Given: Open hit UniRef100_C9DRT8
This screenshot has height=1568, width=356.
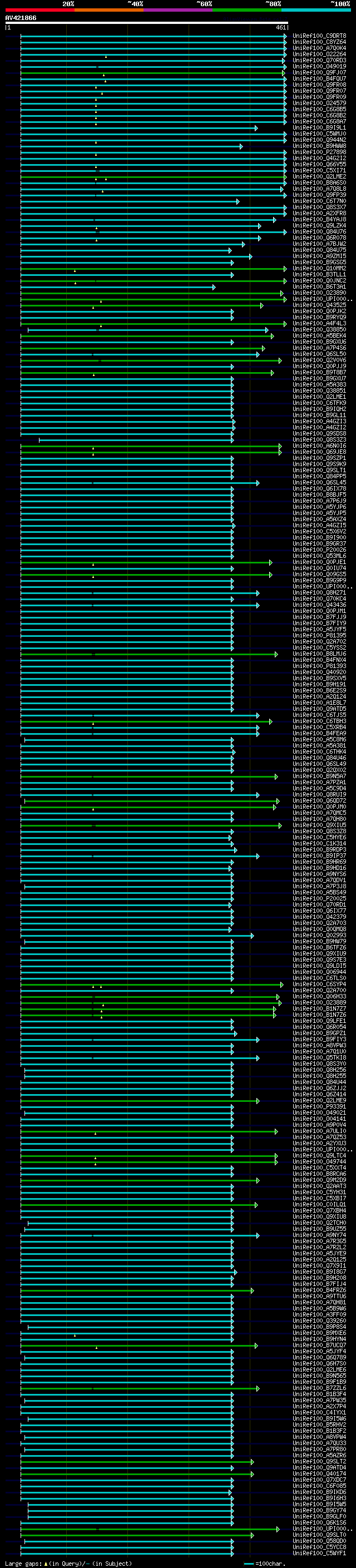Looking at the screenshot, I should pos(319,36).
